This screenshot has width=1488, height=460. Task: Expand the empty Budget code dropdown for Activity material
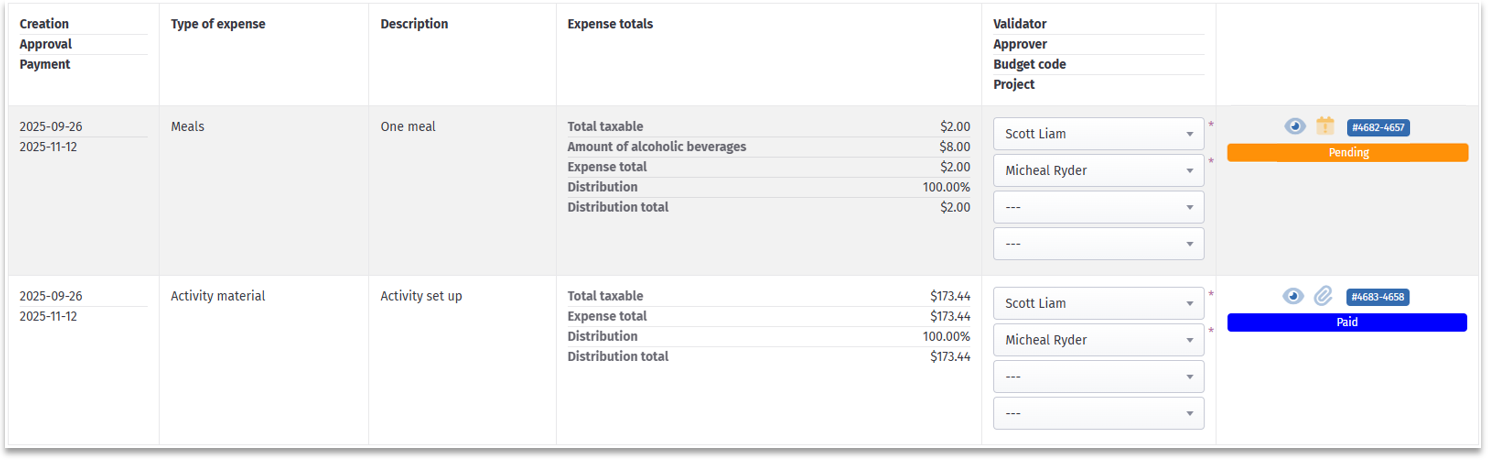pyautogui.click(x=1098, y=377)
